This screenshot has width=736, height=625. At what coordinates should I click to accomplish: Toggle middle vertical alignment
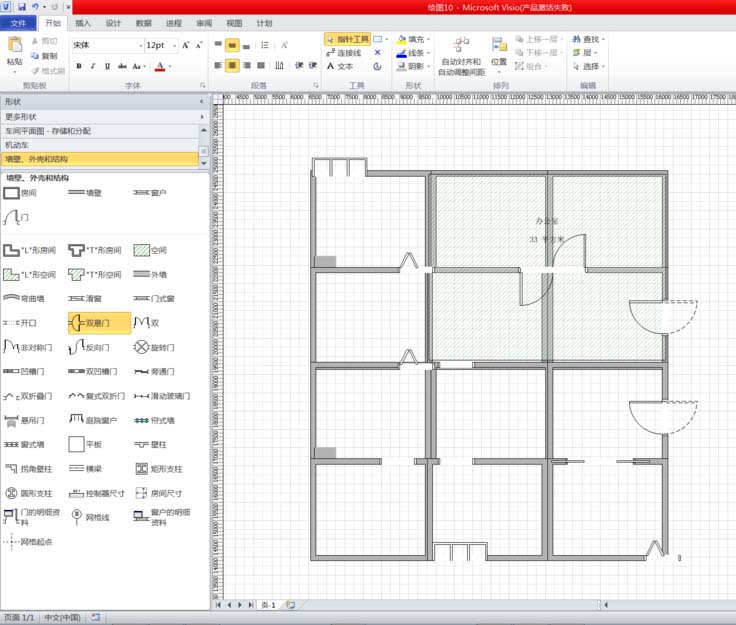click(x=232, y=46)
